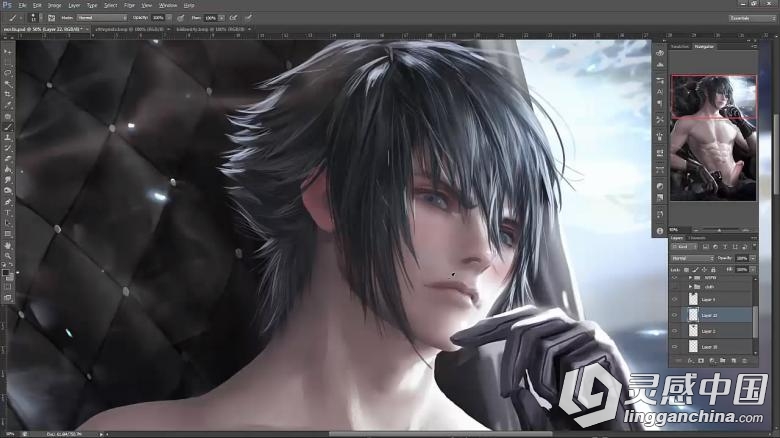
Task: Expand the cloth layer group
Action: coord(690,287)
